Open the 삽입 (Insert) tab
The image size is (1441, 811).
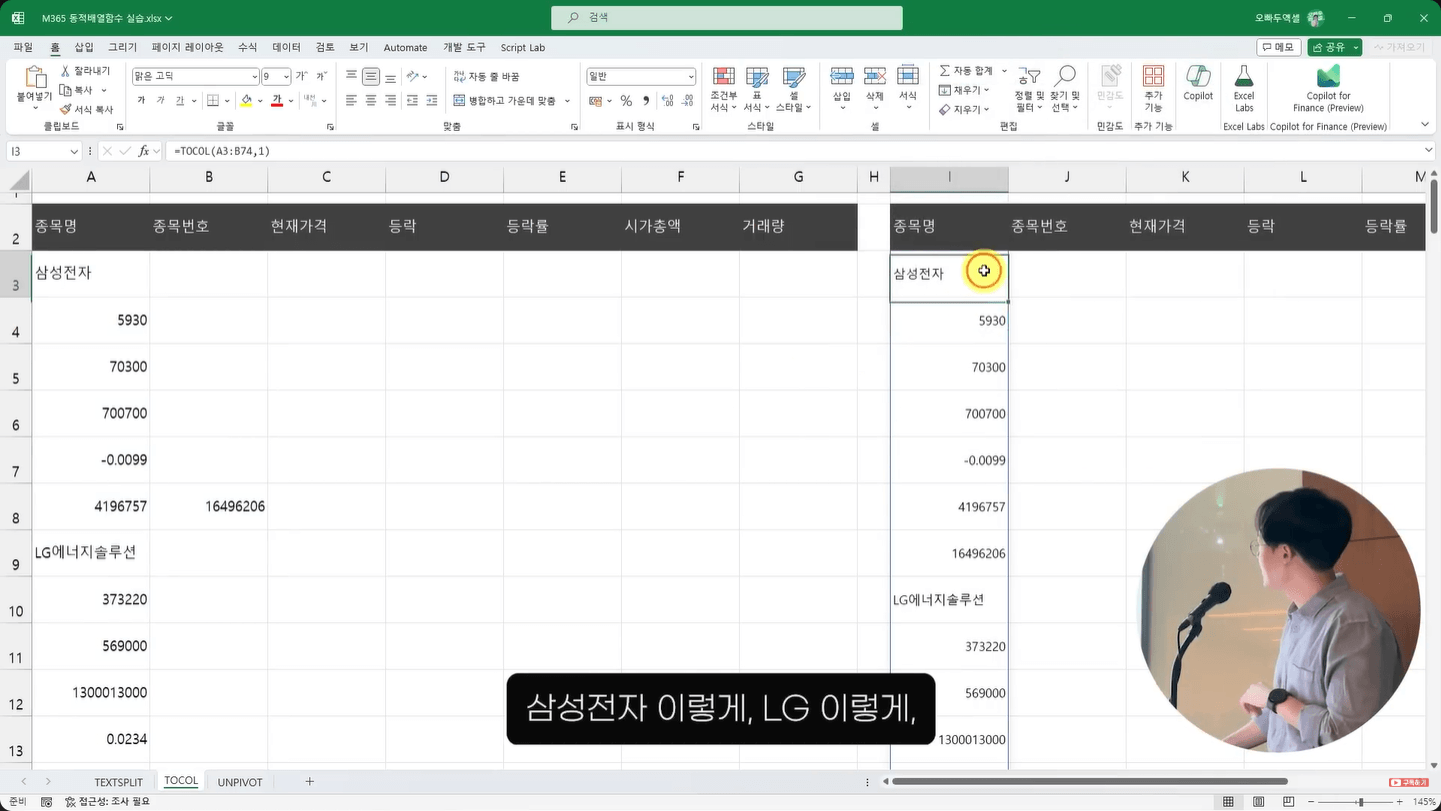[x=84, y=47]
